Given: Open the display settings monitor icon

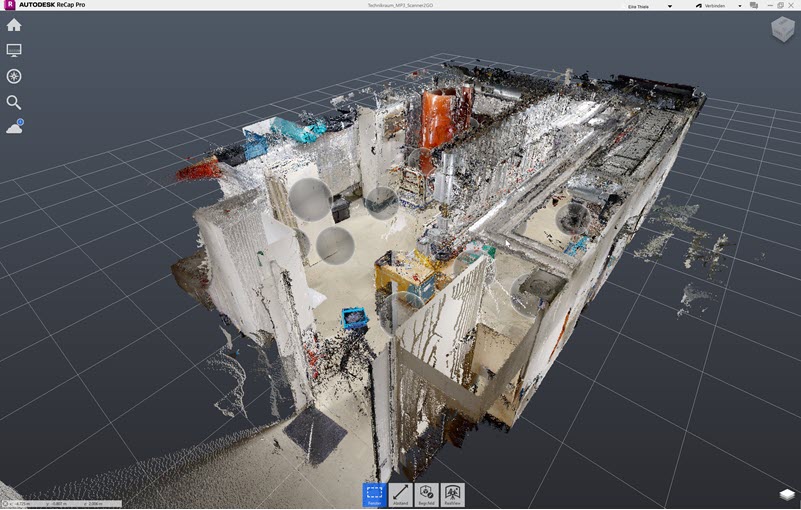Looking at the screenshot, I should (x=14, y=50).
